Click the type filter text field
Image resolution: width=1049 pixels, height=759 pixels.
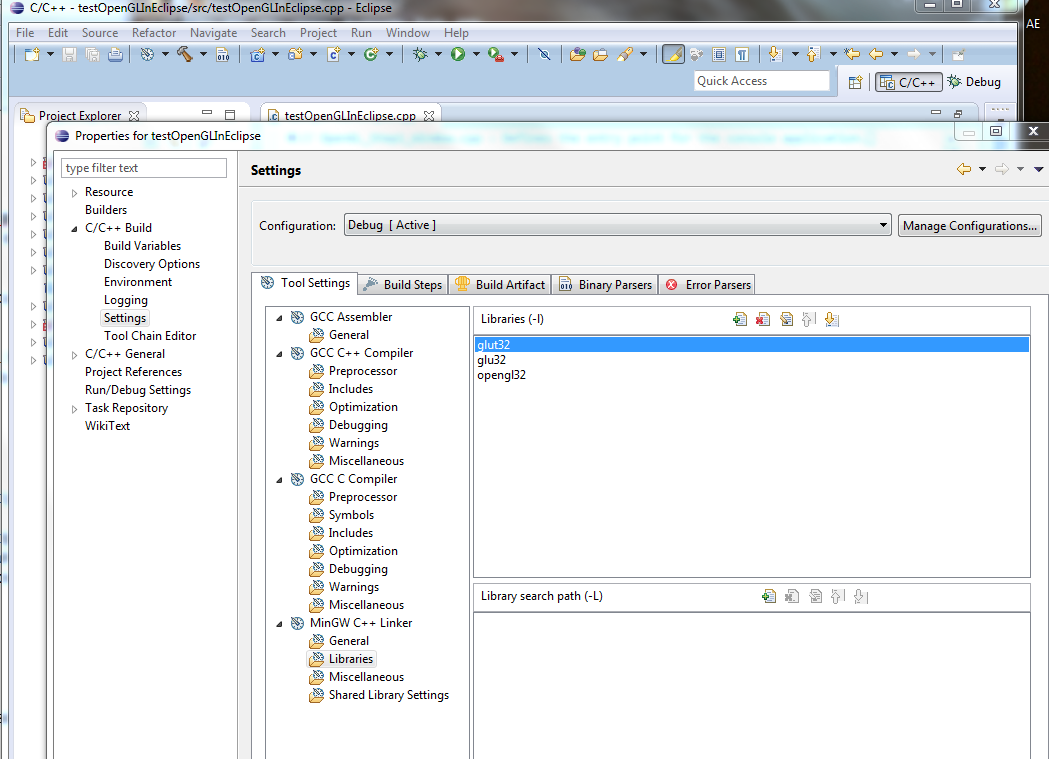[x=144, y=168]
